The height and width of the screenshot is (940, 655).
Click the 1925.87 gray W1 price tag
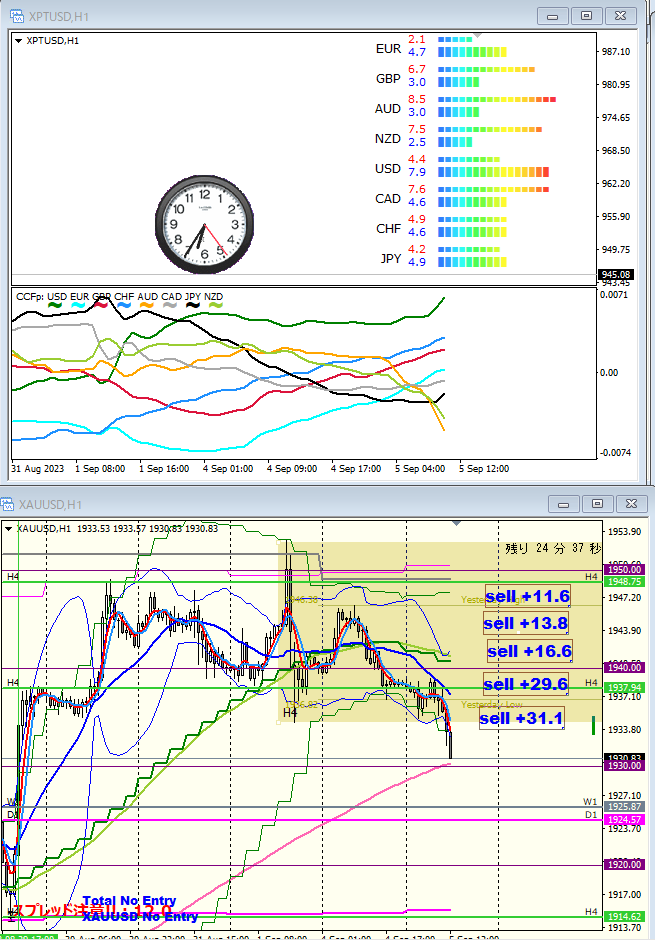click(x=624, y=807)
